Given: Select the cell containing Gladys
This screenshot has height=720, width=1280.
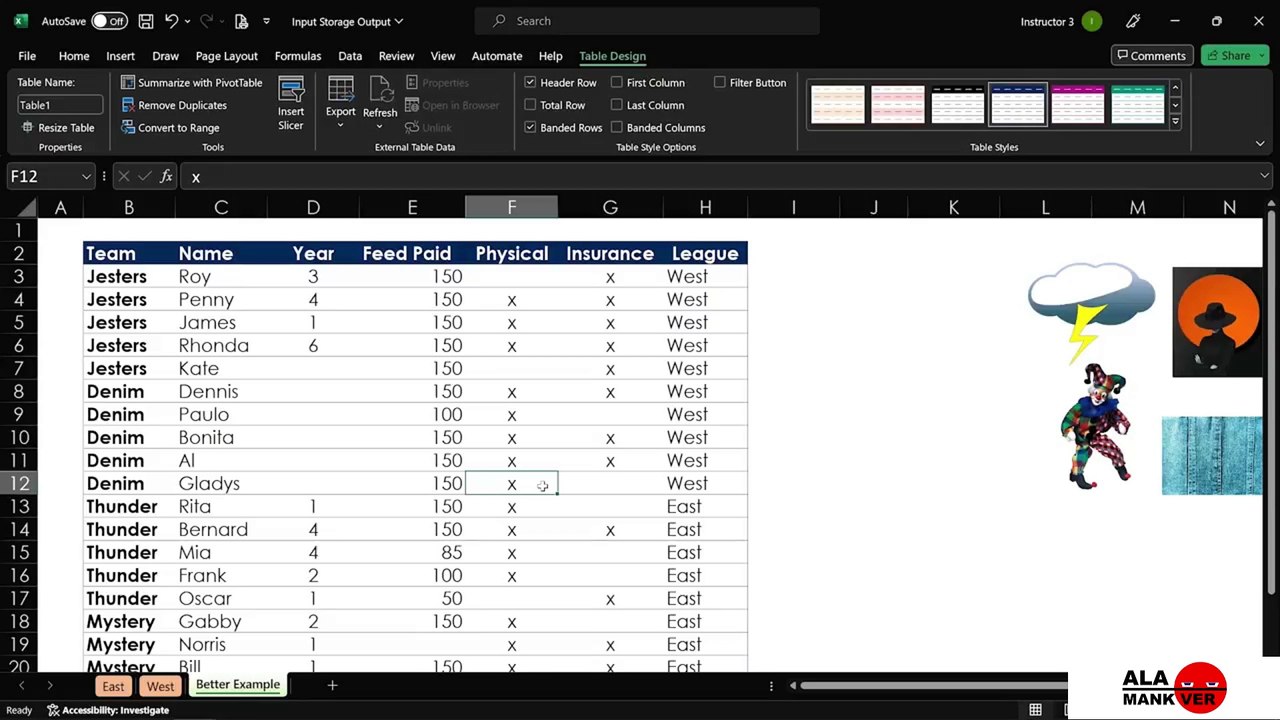Looking at the screenshot, I should [221, 484].
